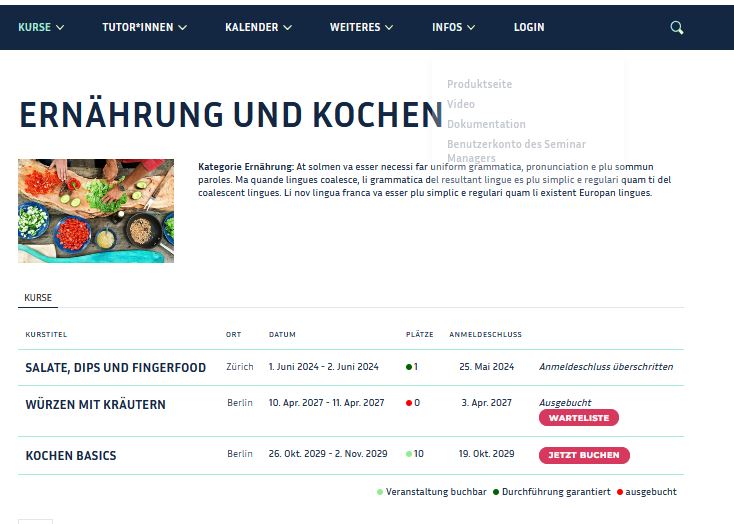
Task: Click the Login menu item
Action: 529,28
